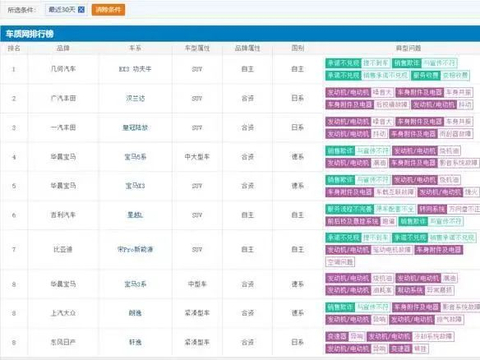This screenshot has width=480, height=360.
Task: Open the 宝马3系 car series link
Action: click(135, 284)
